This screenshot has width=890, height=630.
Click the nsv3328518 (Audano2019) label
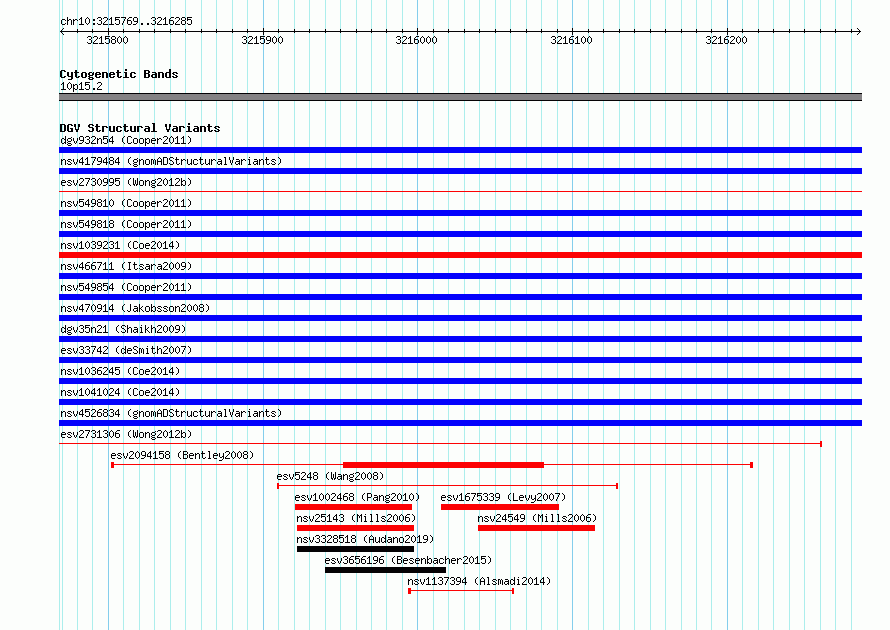(365, 539)
